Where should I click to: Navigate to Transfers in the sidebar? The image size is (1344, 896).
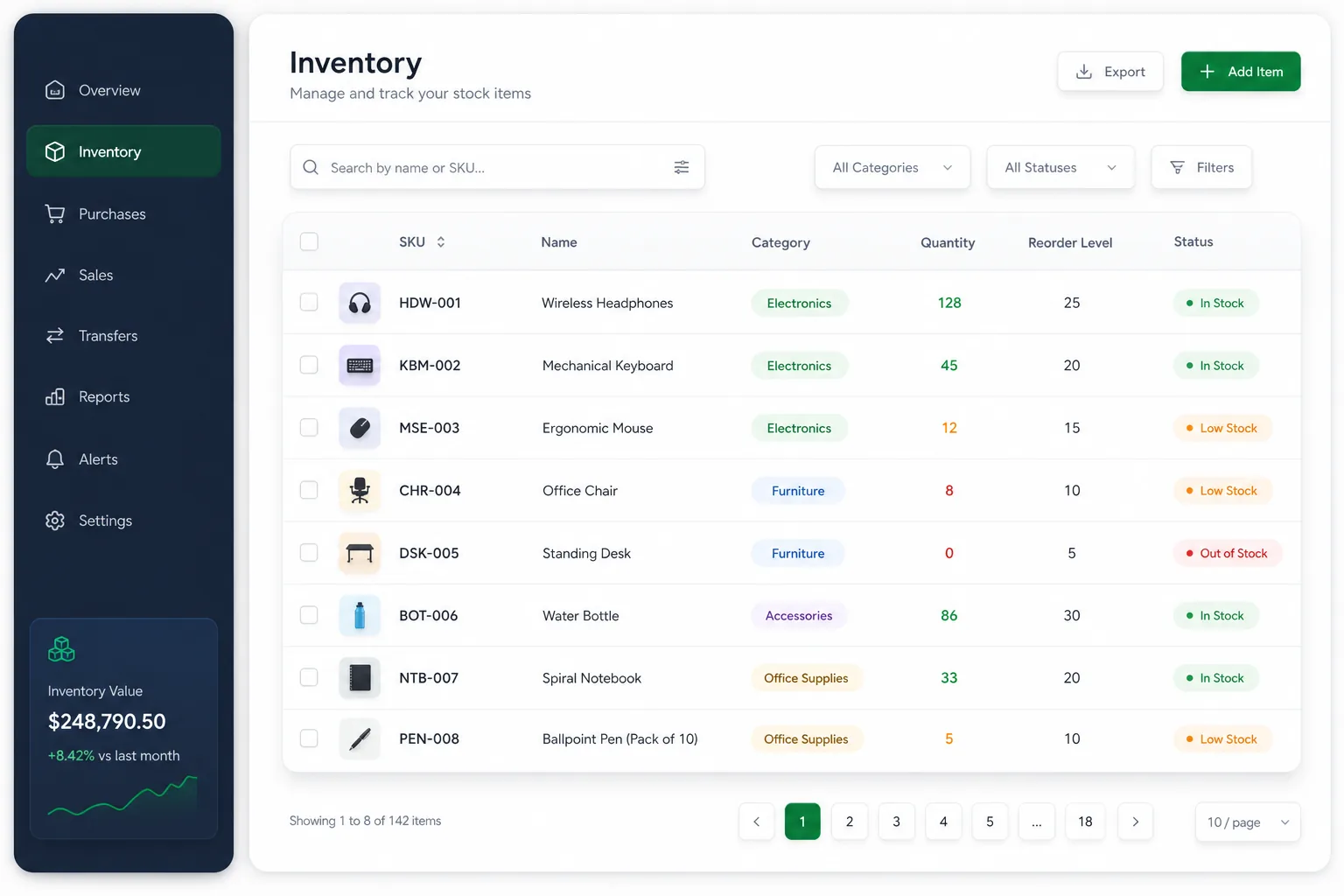click(123, 336)
